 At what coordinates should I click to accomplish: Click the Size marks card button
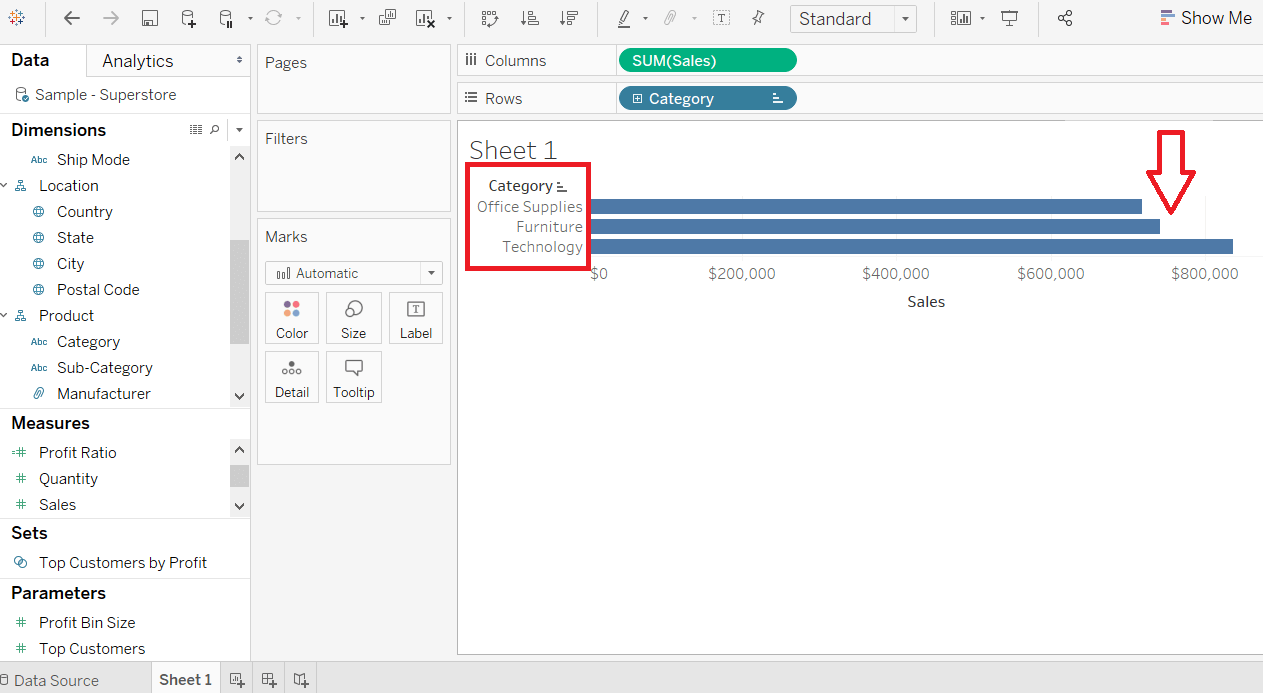point(353,318)
